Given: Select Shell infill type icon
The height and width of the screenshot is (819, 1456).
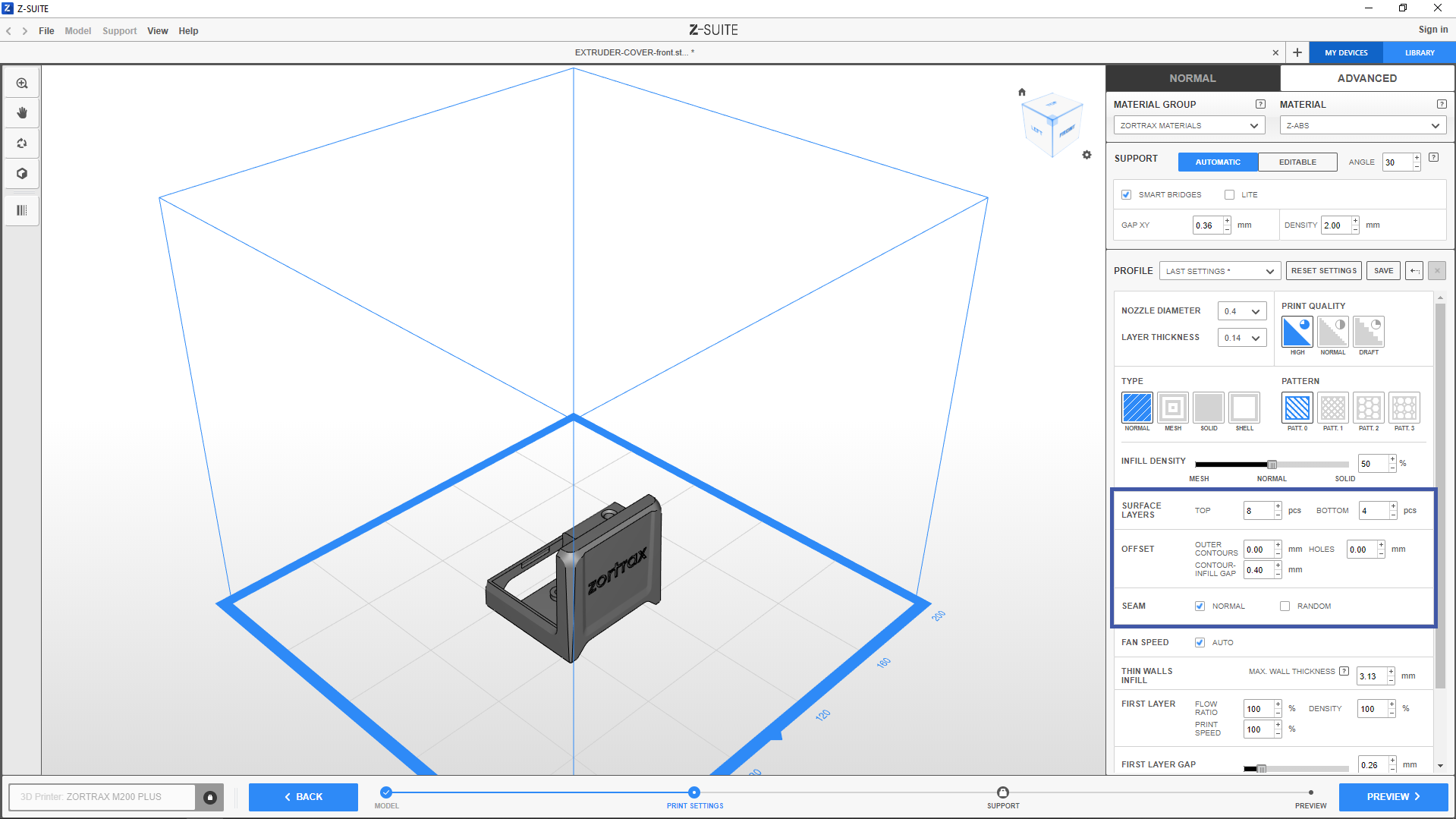Looking at the screenshot, I should [1244, 408].
